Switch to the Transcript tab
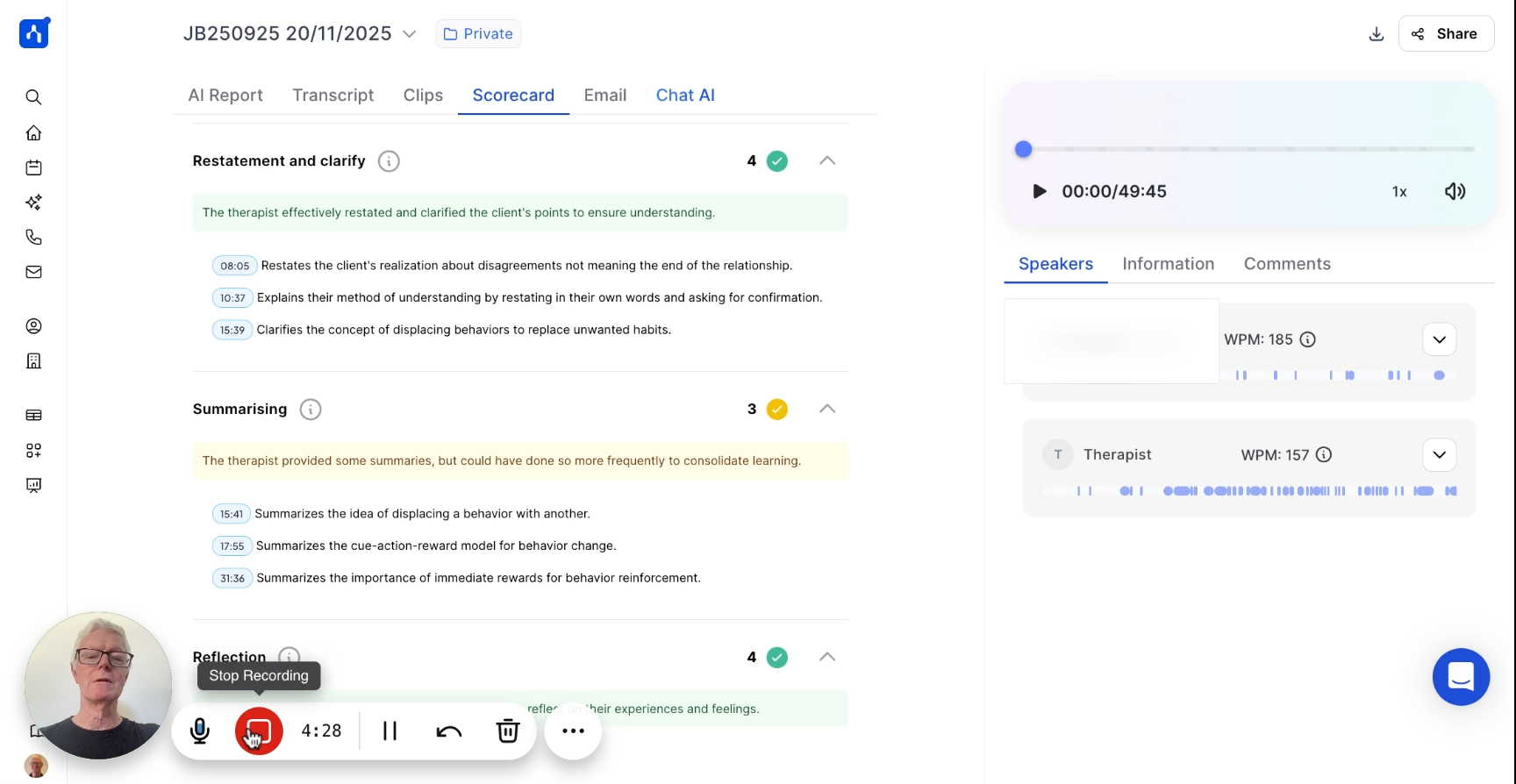1516x784 pixels. (x=333, y=95)
